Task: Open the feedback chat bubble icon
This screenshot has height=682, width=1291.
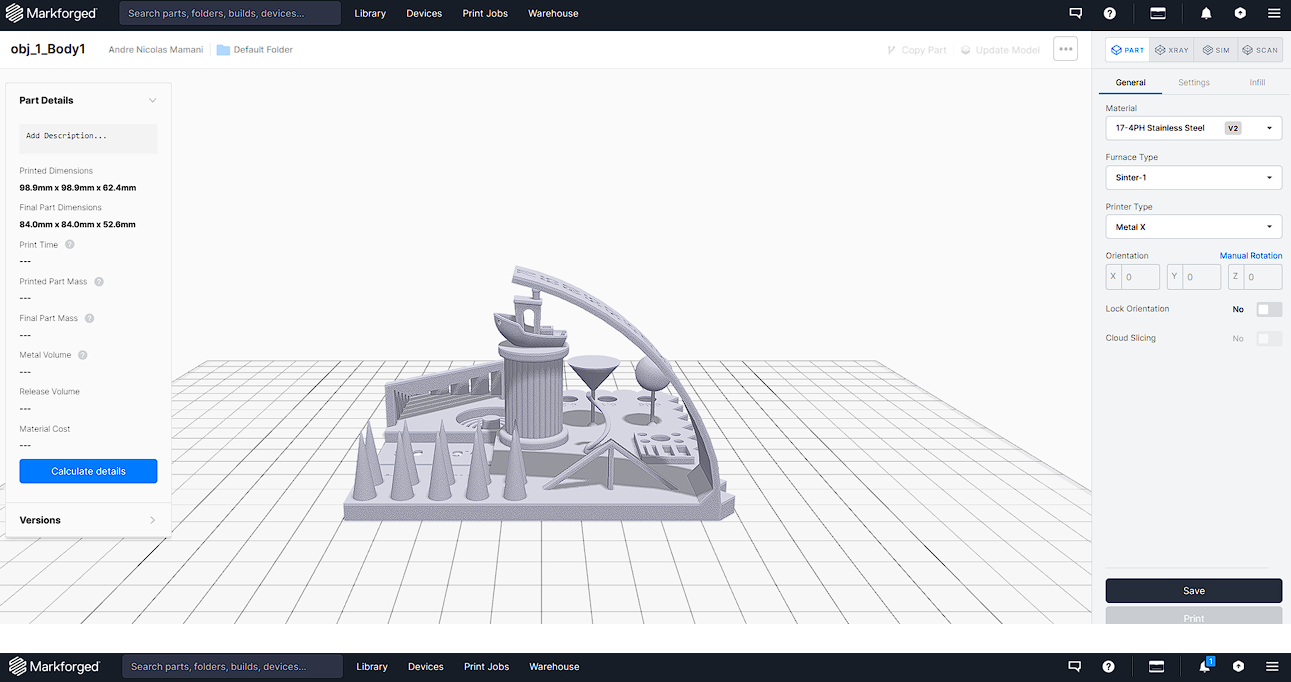Action: 1075,13
